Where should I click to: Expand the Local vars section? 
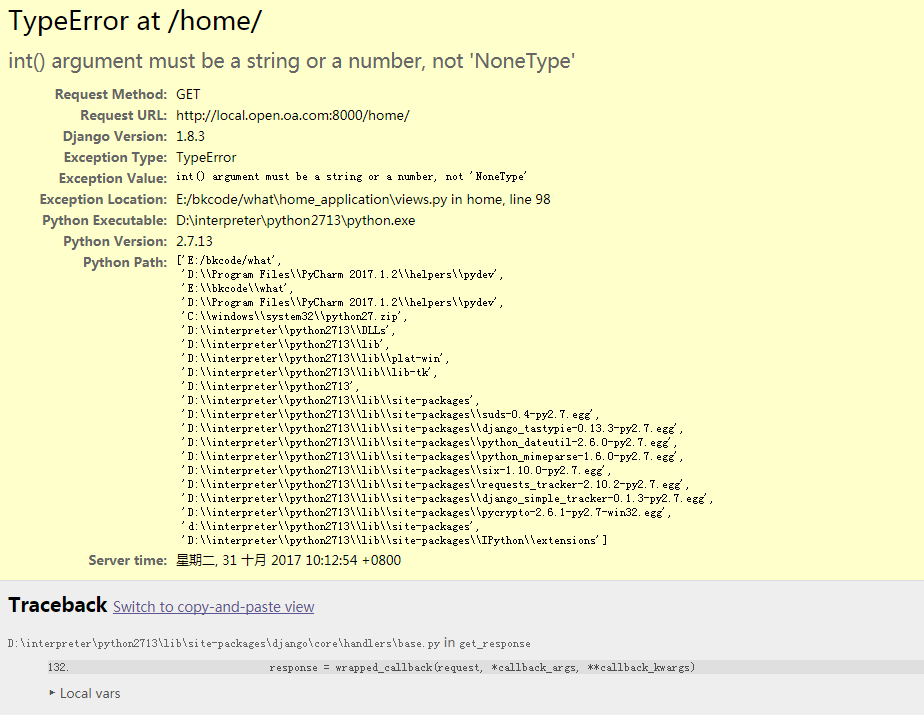[89, 693]
